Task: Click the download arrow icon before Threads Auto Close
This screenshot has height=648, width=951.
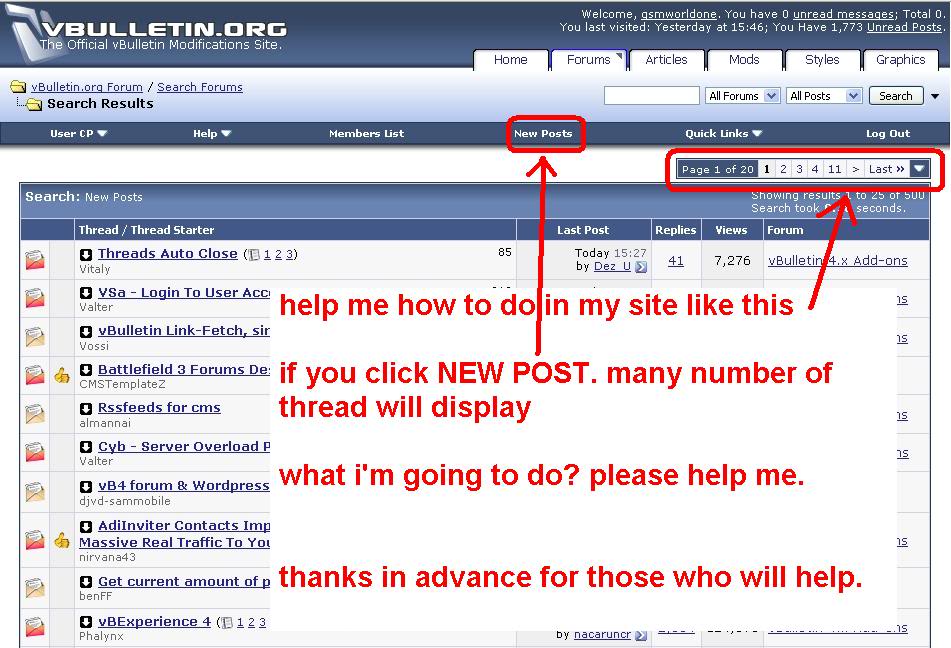Action: click(86, 254)
